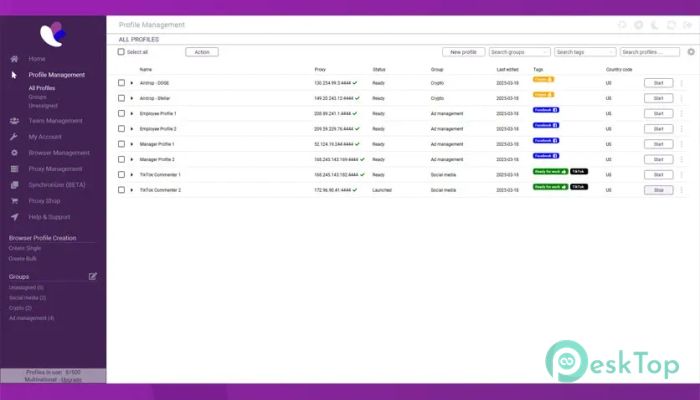Screen dimensions: 700x400
Task: Start the Manager Profile 1 profile
Action: point(658,144)
